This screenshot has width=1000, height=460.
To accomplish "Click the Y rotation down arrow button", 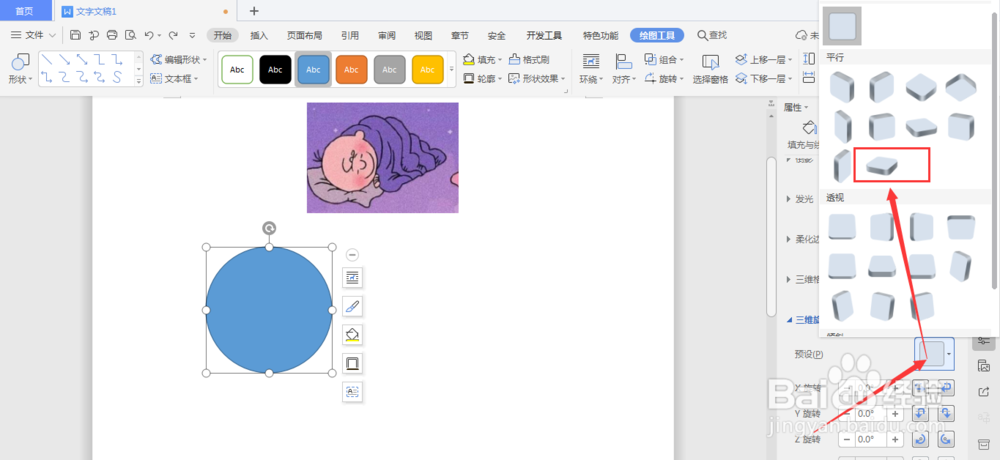I will (946, 413).
